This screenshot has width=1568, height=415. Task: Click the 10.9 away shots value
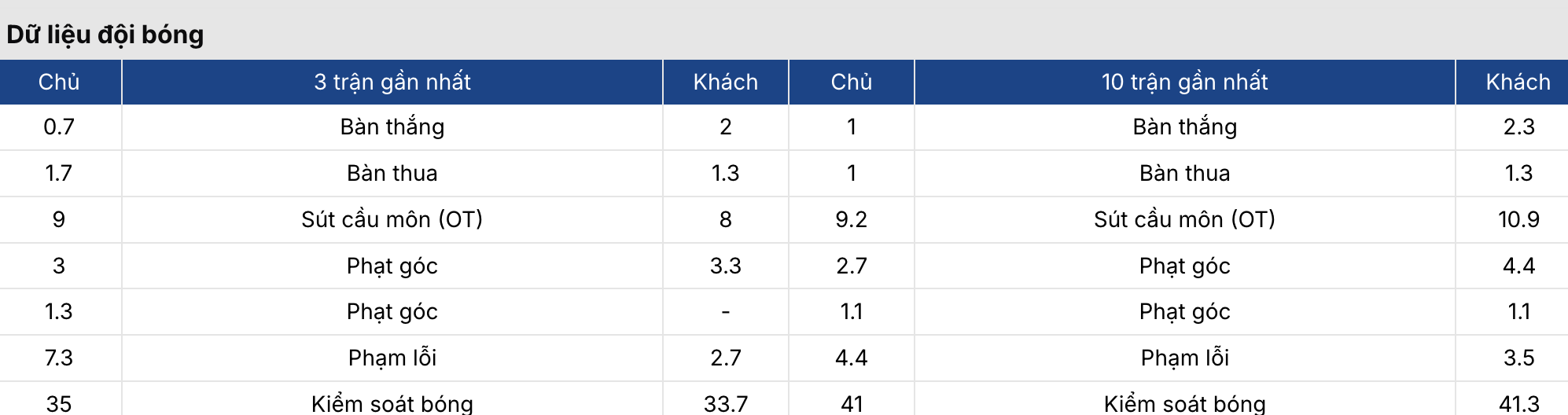coord(1518,219)
